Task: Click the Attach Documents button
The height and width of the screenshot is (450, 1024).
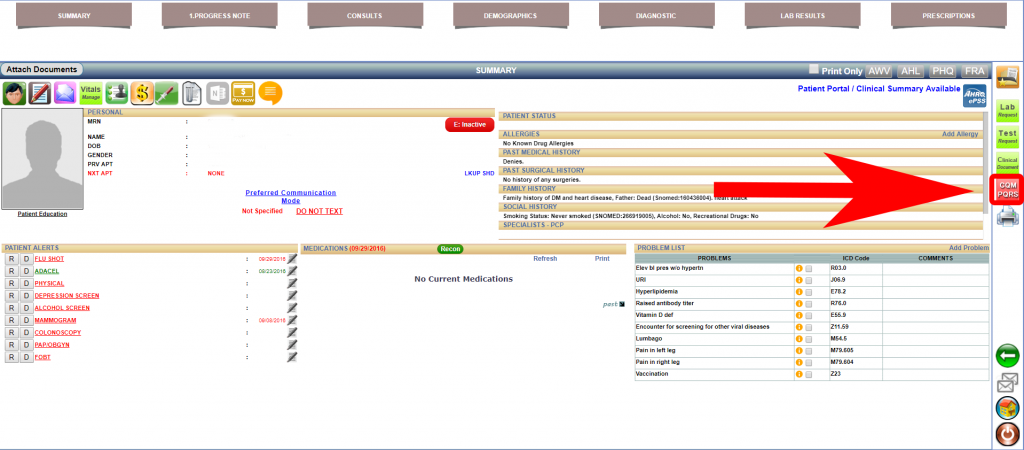Action: [42, 70]
